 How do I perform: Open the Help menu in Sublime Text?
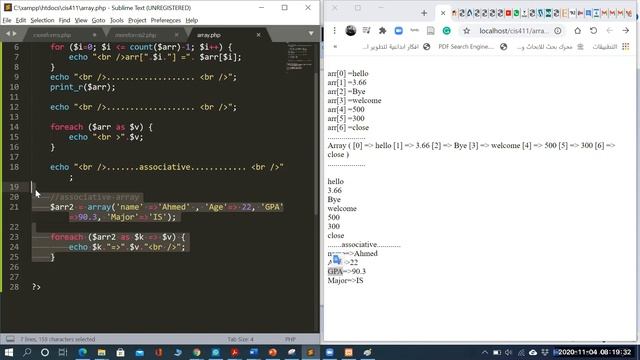point(191,20)
